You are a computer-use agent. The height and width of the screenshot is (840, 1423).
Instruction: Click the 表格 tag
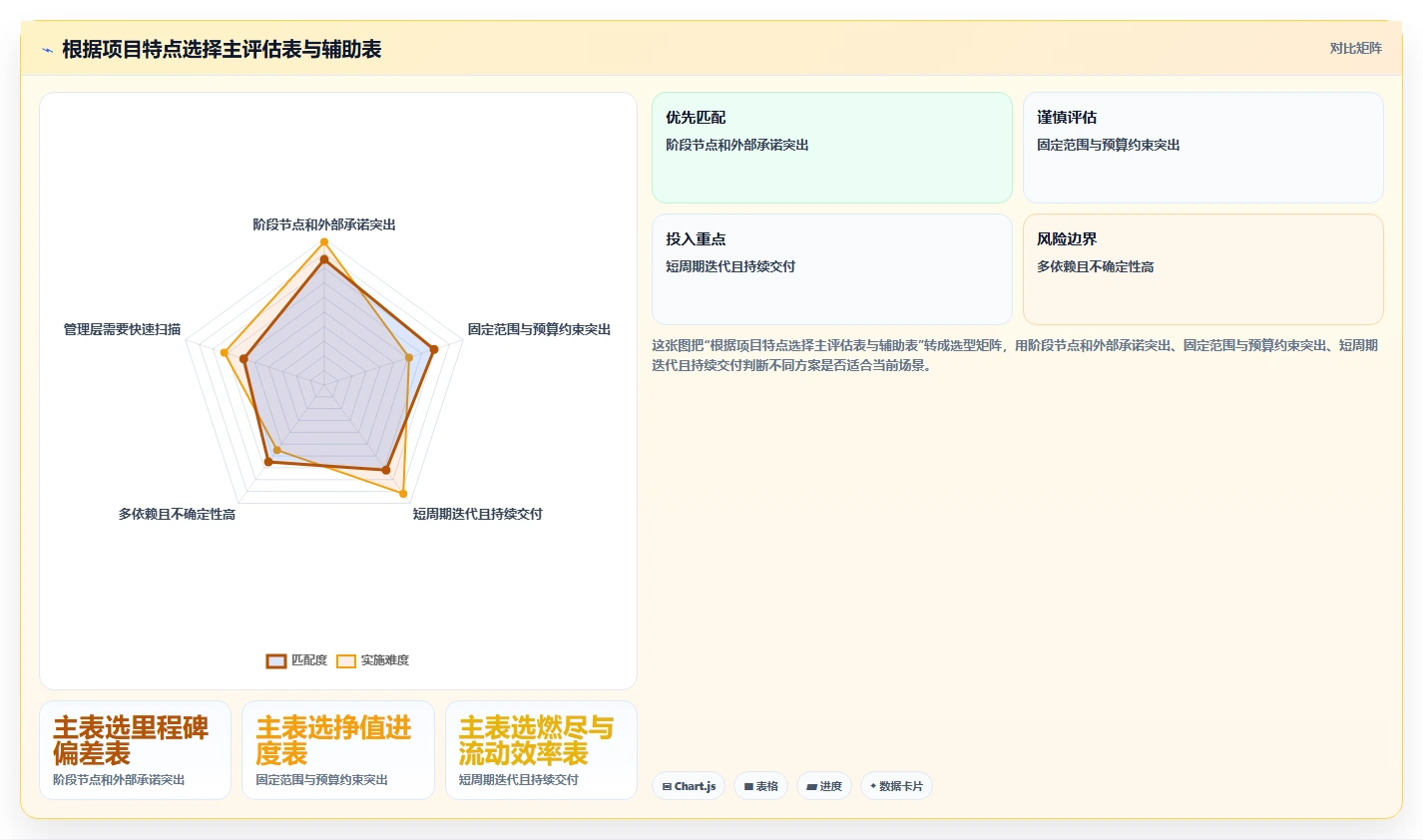point(761,786)
